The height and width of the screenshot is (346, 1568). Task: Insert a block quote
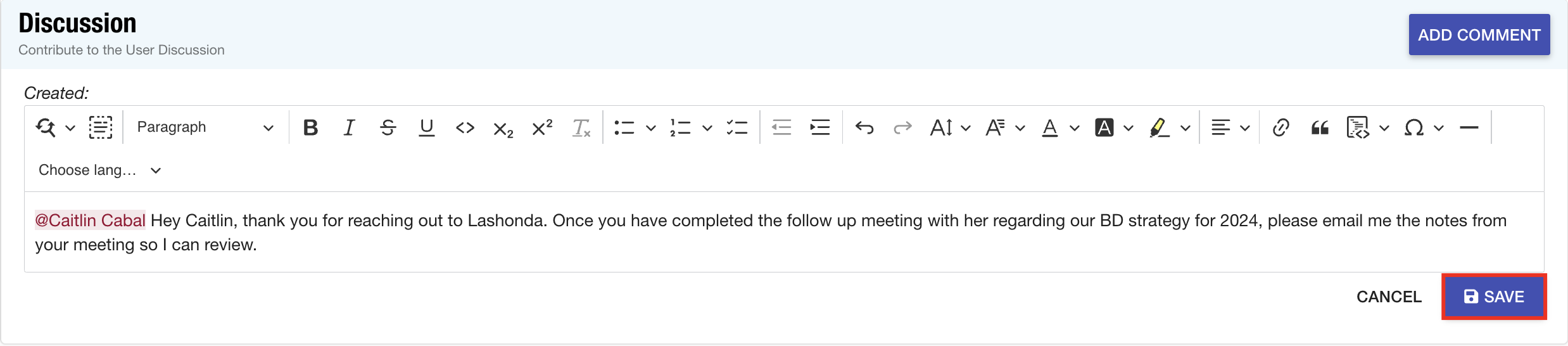(x=1320, y=127)
